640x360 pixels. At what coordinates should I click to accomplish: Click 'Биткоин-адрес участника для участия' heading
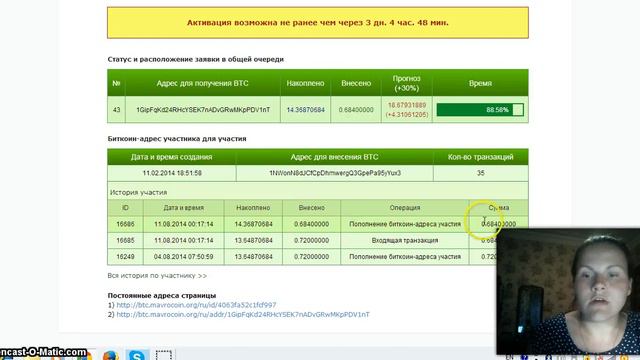click(177, 139)
